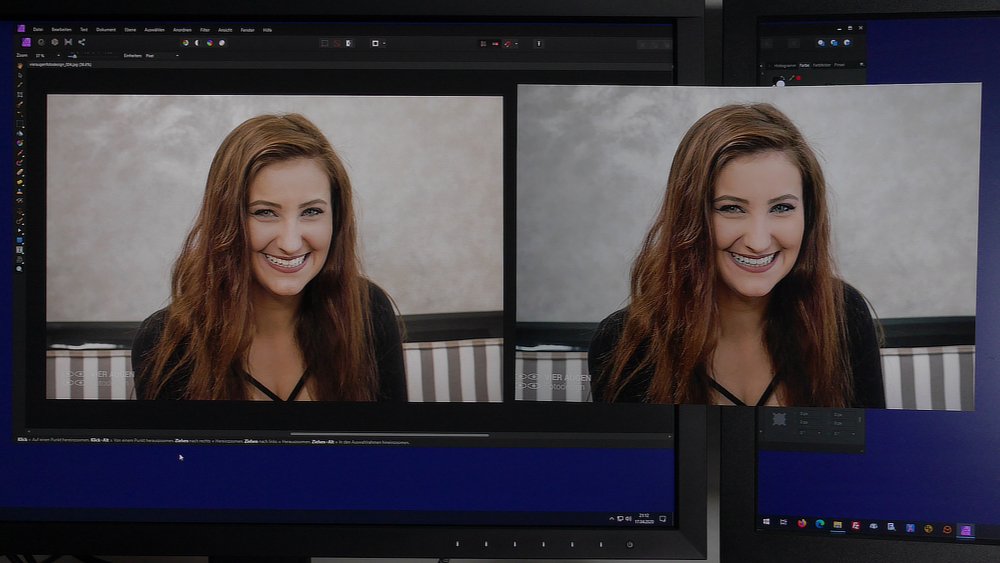The height and width of the screenshot is (563, 1000).
Task: Open Firefox from the Windows taskbar
Action: [802, 525]
